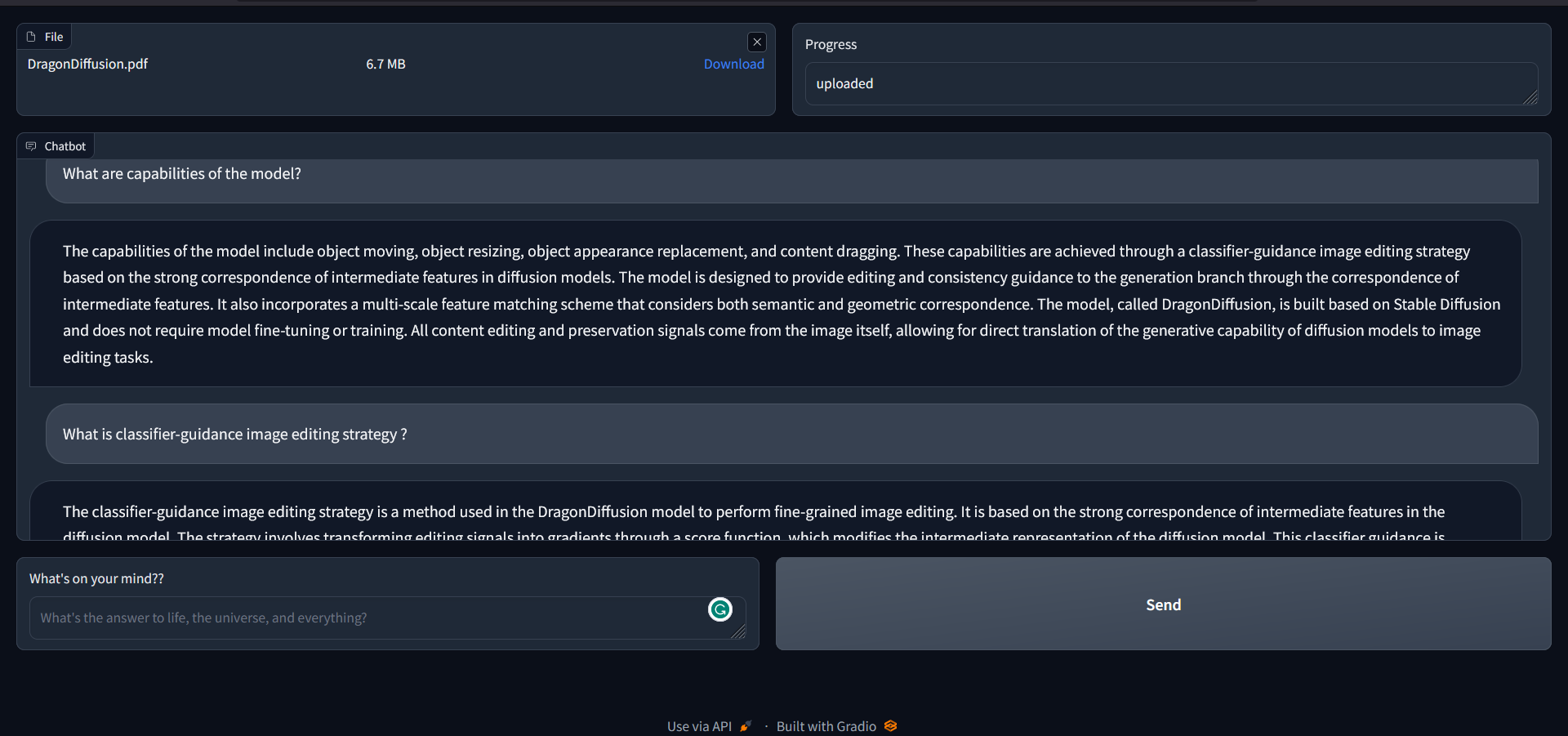Open the Use via API link
The width and height of the screenshot is (1568, 736).
tap(699, 726)
